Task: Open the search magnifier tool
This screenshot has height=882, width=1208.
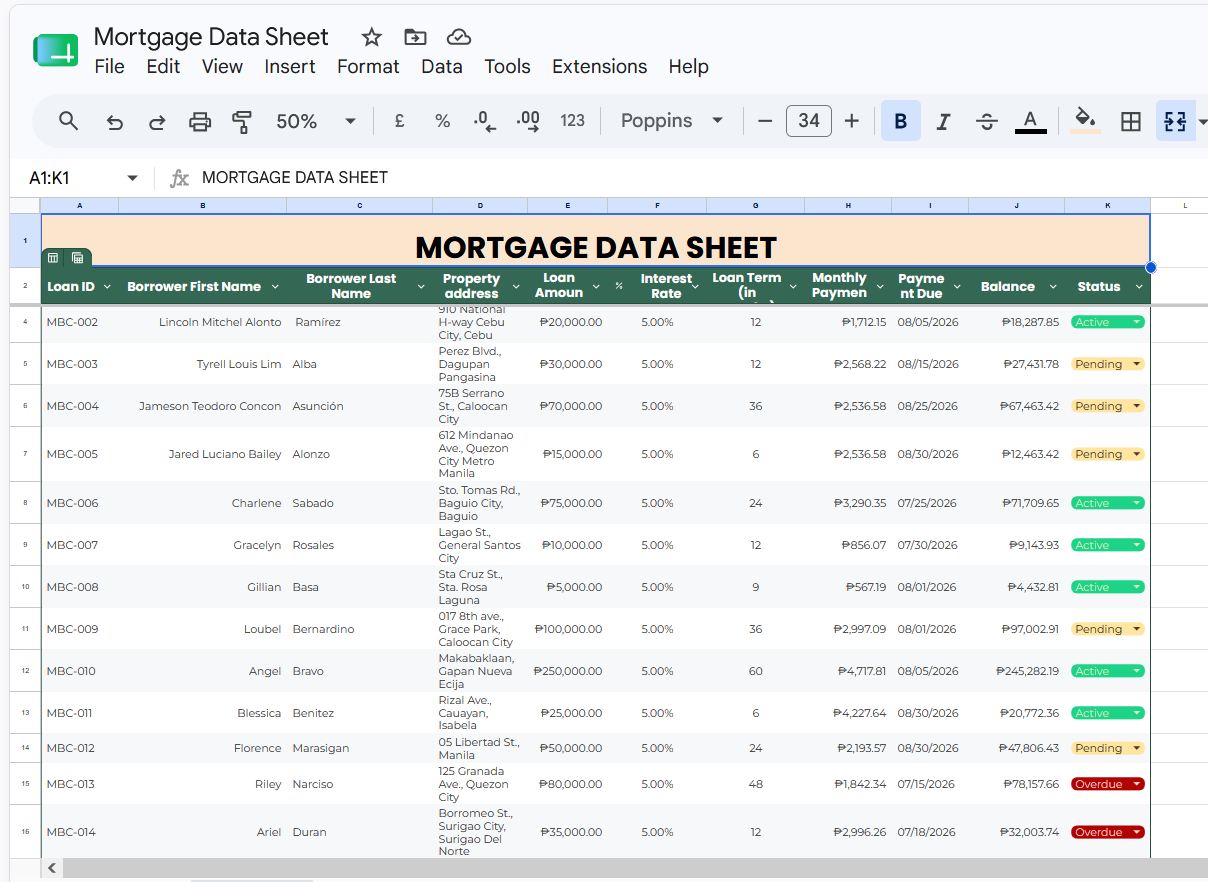Action: point(68,121)
